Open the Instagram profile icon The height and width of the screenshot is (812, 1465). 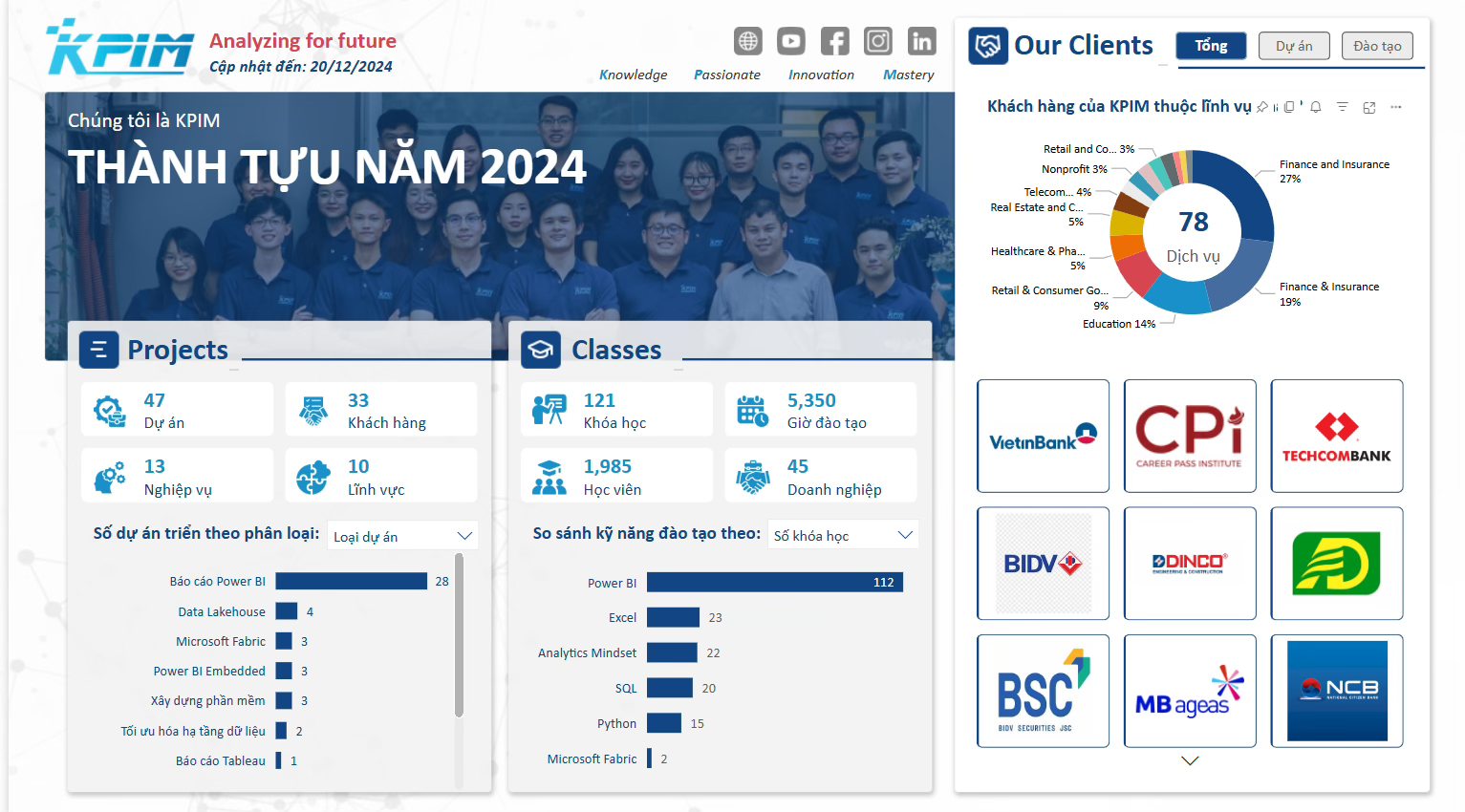tap(878, 41)
